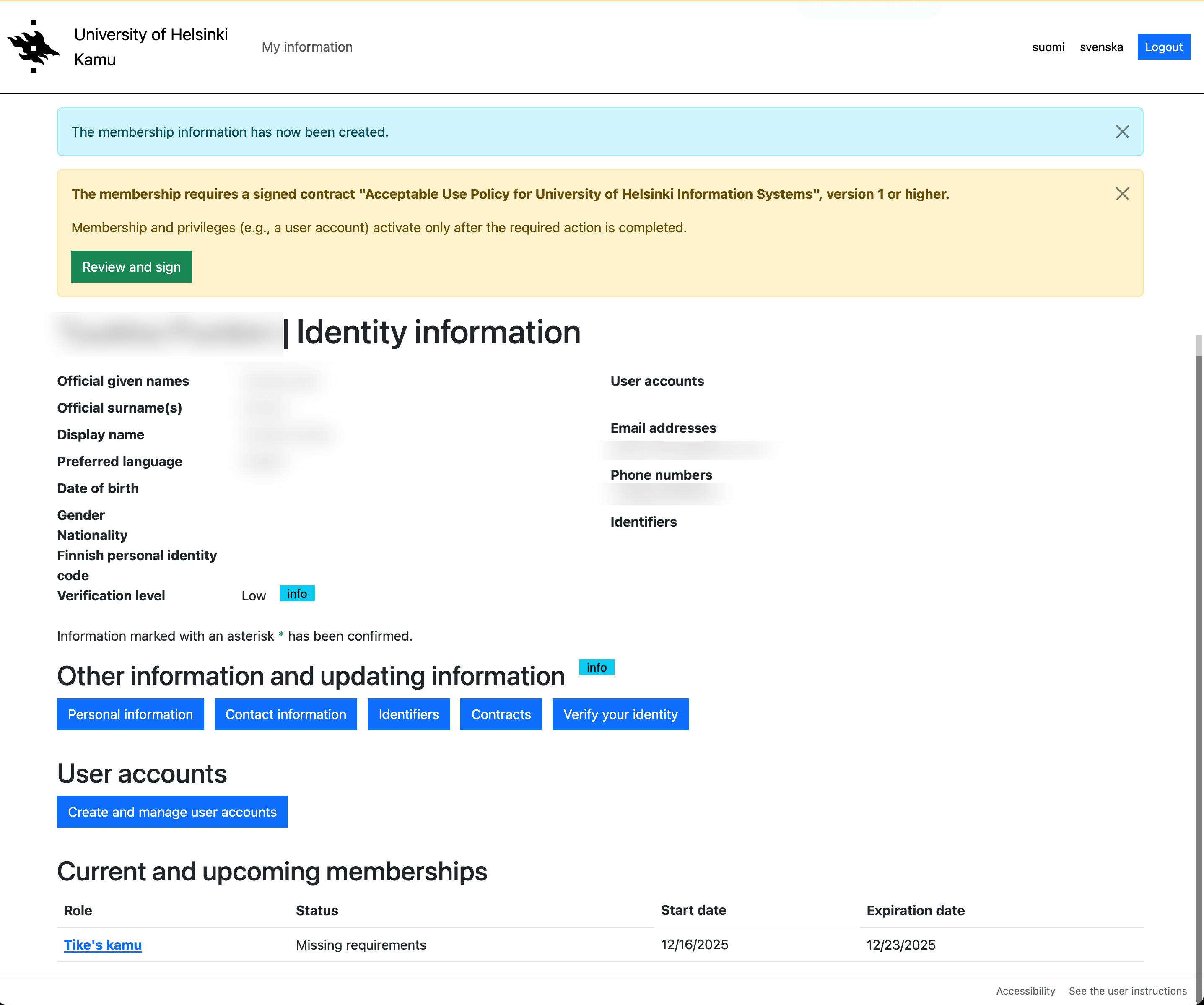Open the Contracts button
This screenshot has width=1204, height=1005.
click(x=501, y=714)
